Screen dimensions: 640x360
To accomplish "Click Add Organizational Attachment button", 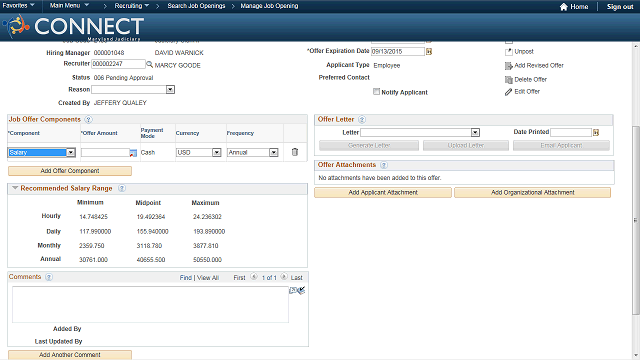I will point(533,192).
